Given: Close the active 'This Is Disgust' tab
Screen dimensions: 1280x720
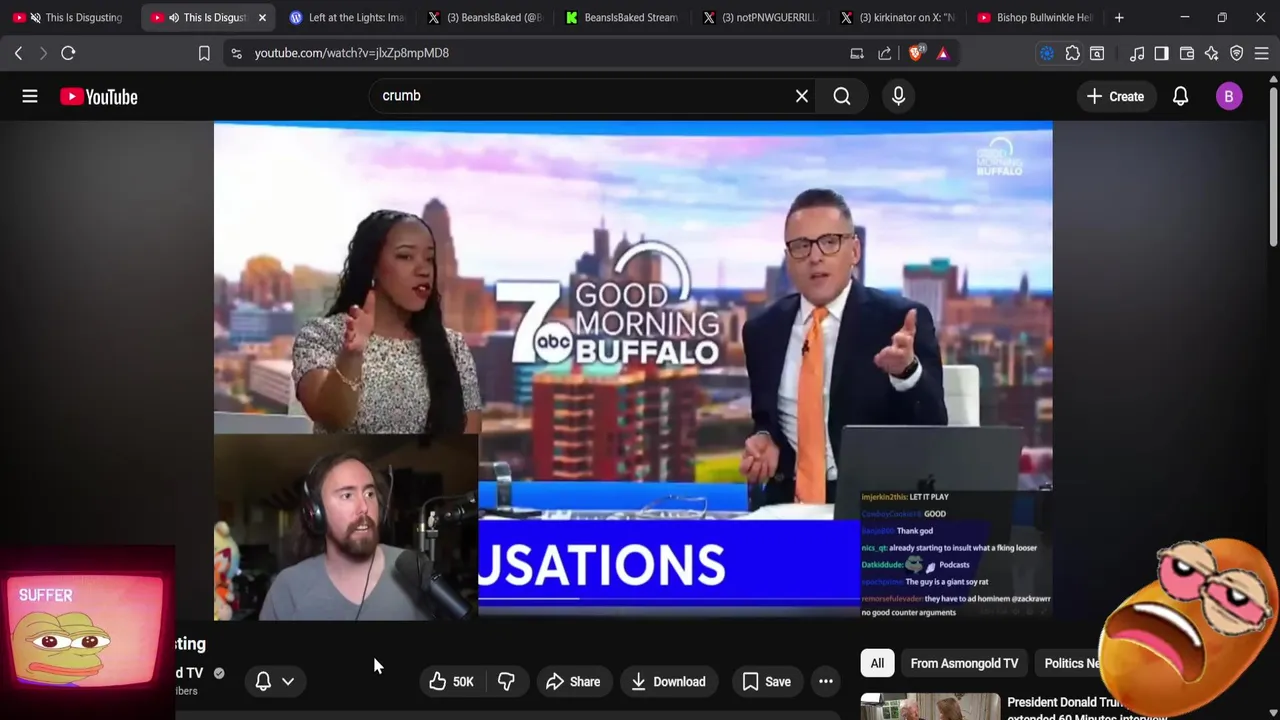Looking at the screenshot, I should 262,17.
